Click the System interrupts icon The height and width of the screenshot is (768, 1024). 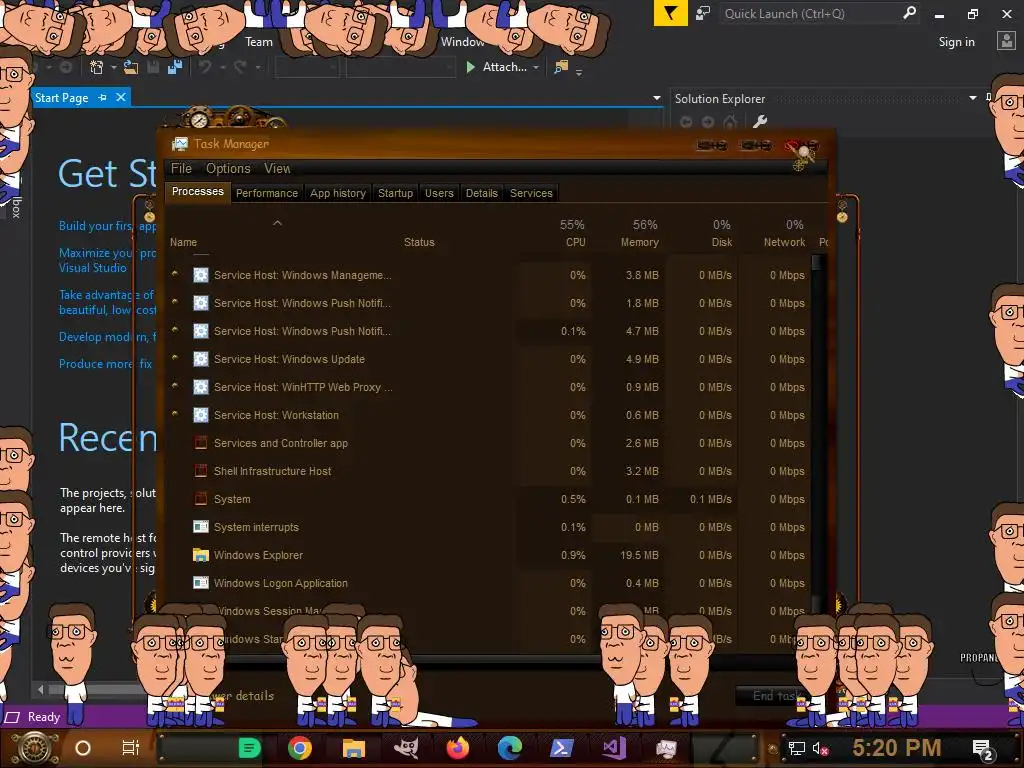coord(200,527)
